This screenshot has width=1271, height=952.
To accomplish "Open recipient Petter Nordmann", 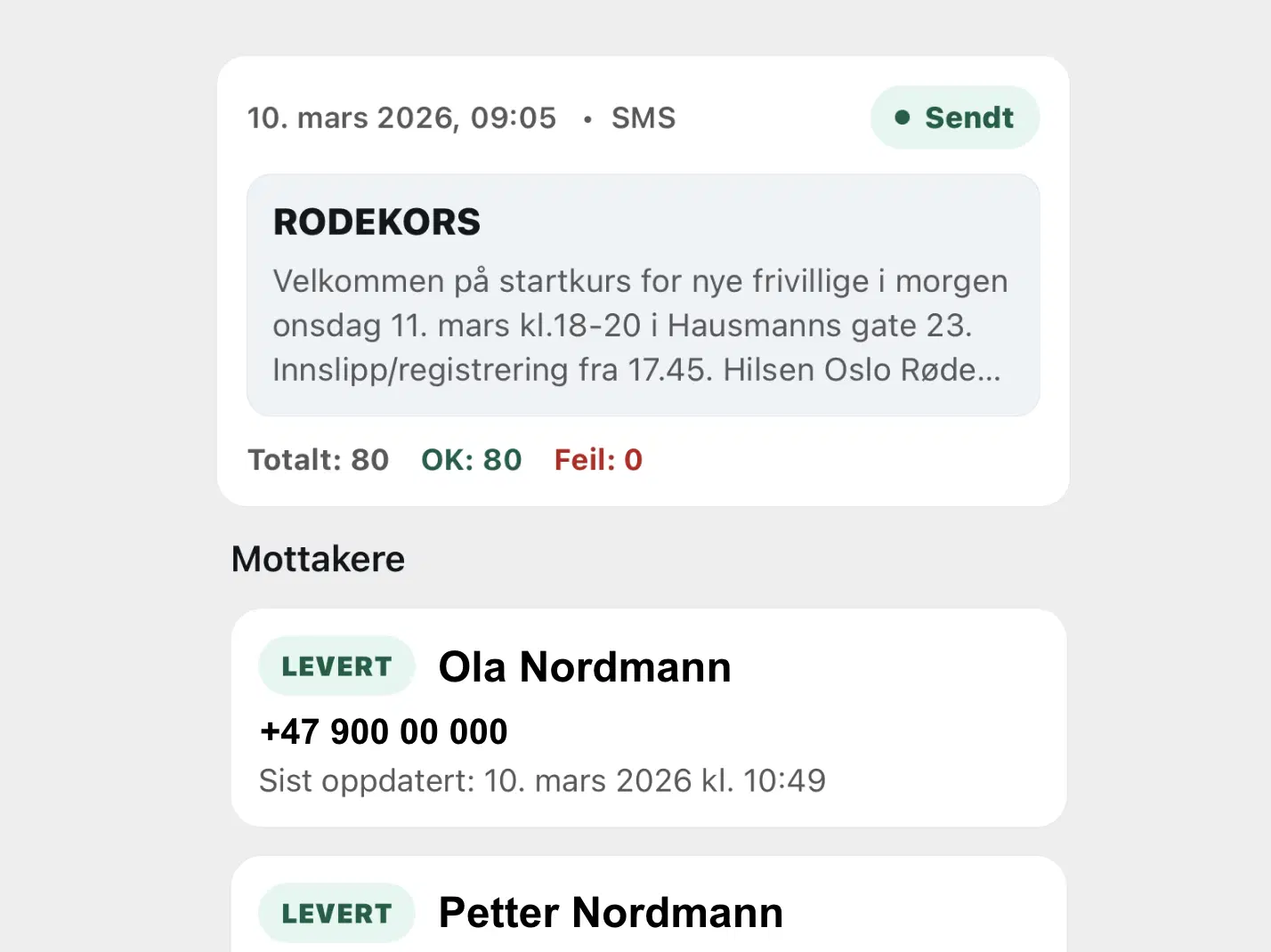I will click(x=611, y=912).
